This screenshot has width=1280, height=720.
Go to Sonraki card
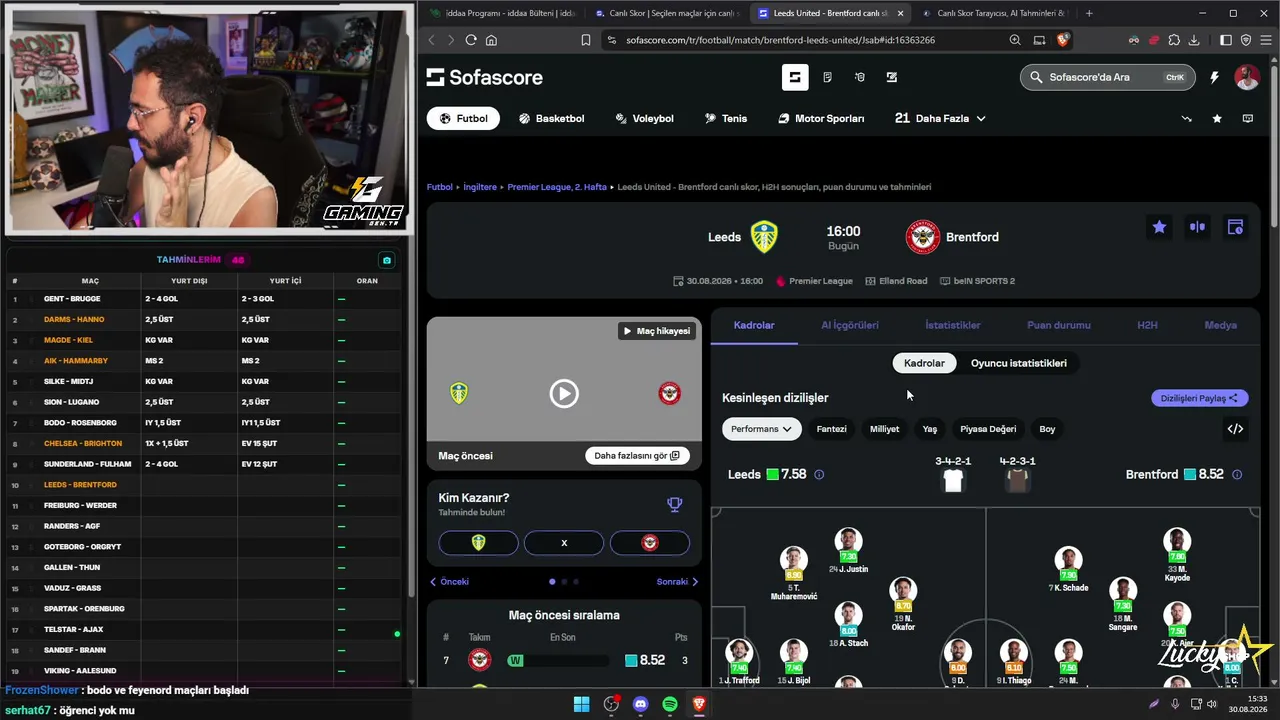pos(677,581)
